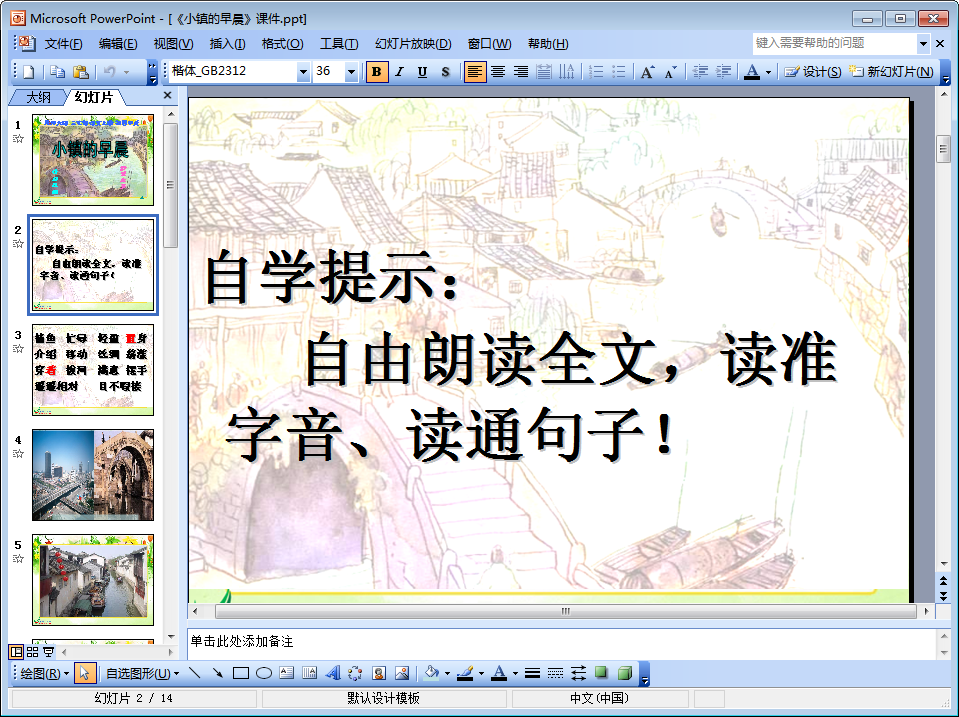Go to the previous slide using double-up arrows

pos(944,581)
